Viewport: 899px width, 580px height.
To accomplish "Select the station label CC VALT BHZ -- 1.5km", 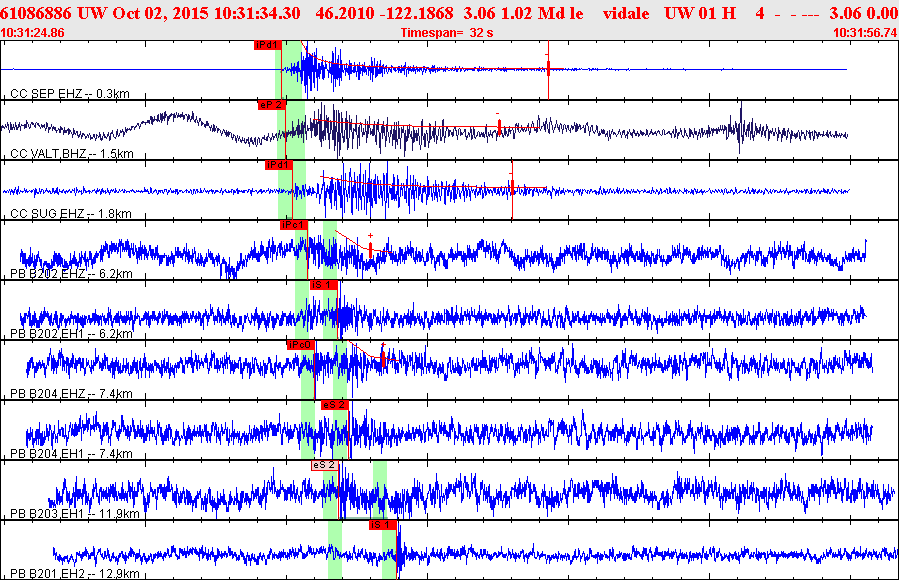I will coord(72,154).
